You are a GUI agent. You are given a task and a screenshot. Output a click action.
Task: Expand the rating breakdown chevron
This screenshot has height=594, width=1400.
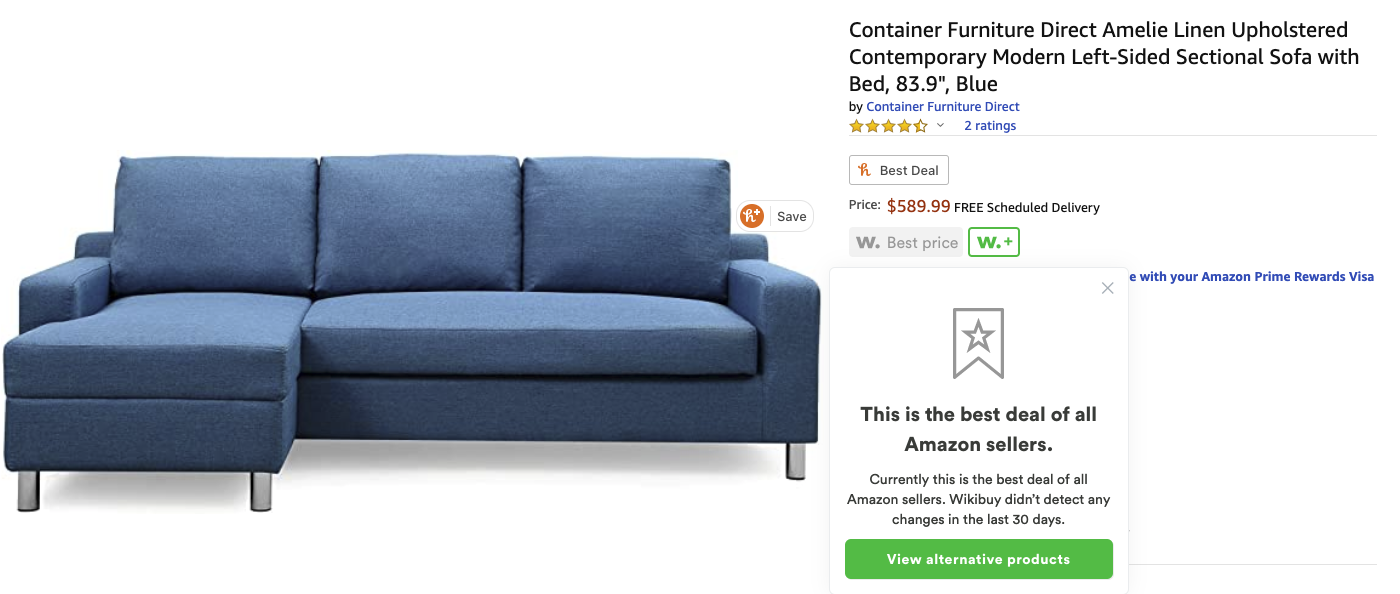[x=940, y=126]
